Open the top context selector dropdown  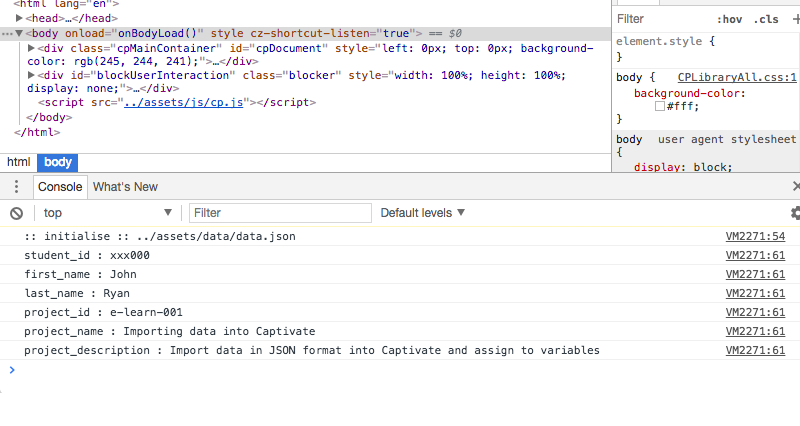click(107, 213)
